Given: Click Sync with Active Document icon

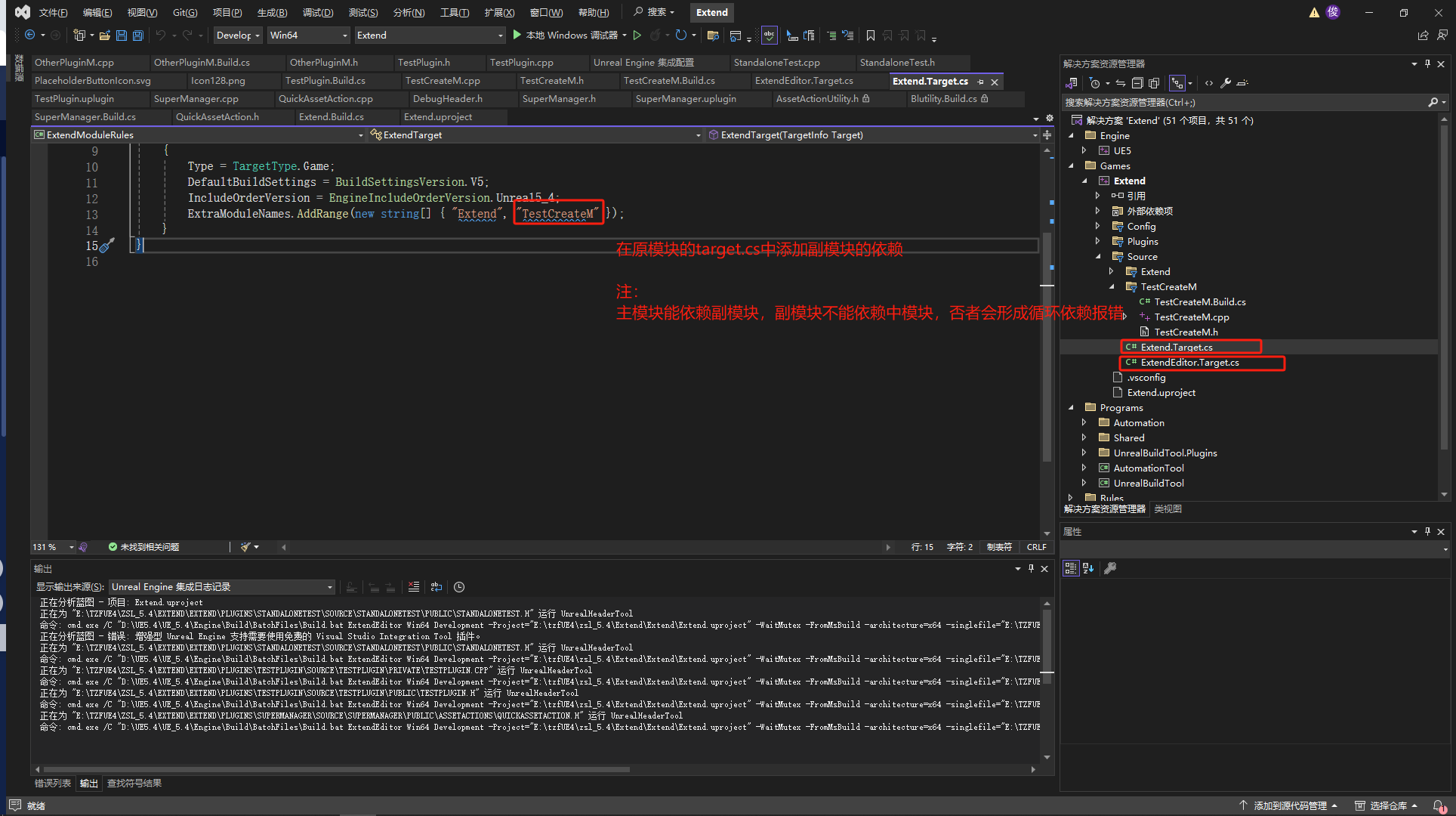Looking at the screenshot, I should [x=1121, y=83].
